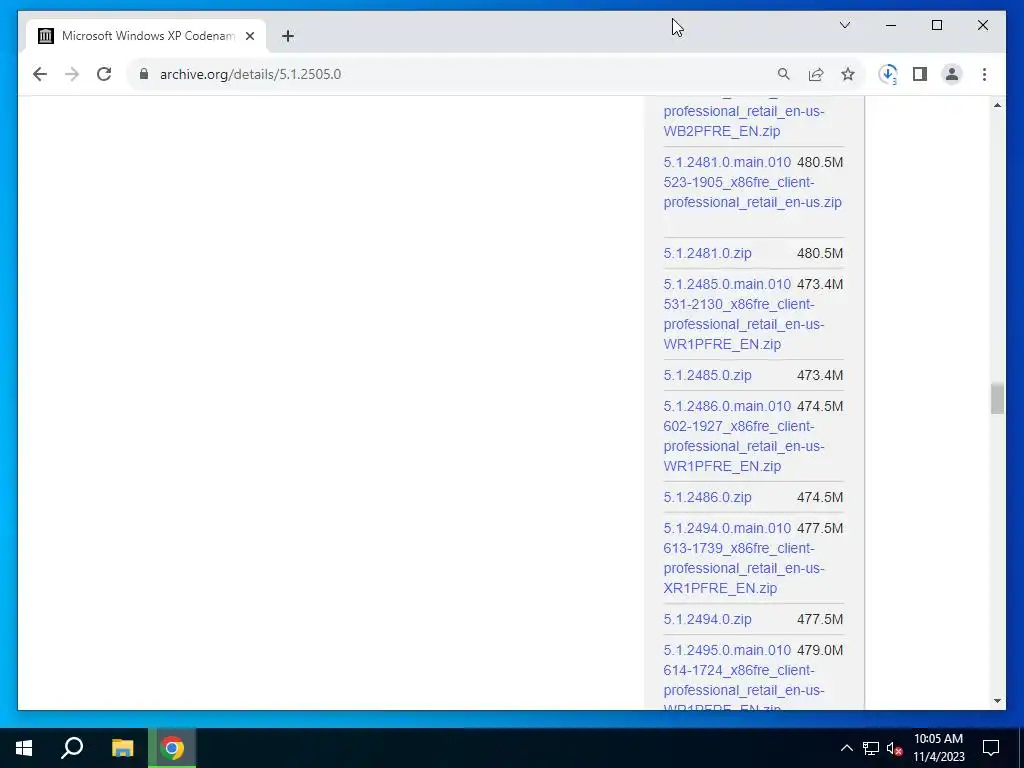Click the scrollbar down arrow
The height and width of the screenshot is (768, 1024).
[997, 701]
